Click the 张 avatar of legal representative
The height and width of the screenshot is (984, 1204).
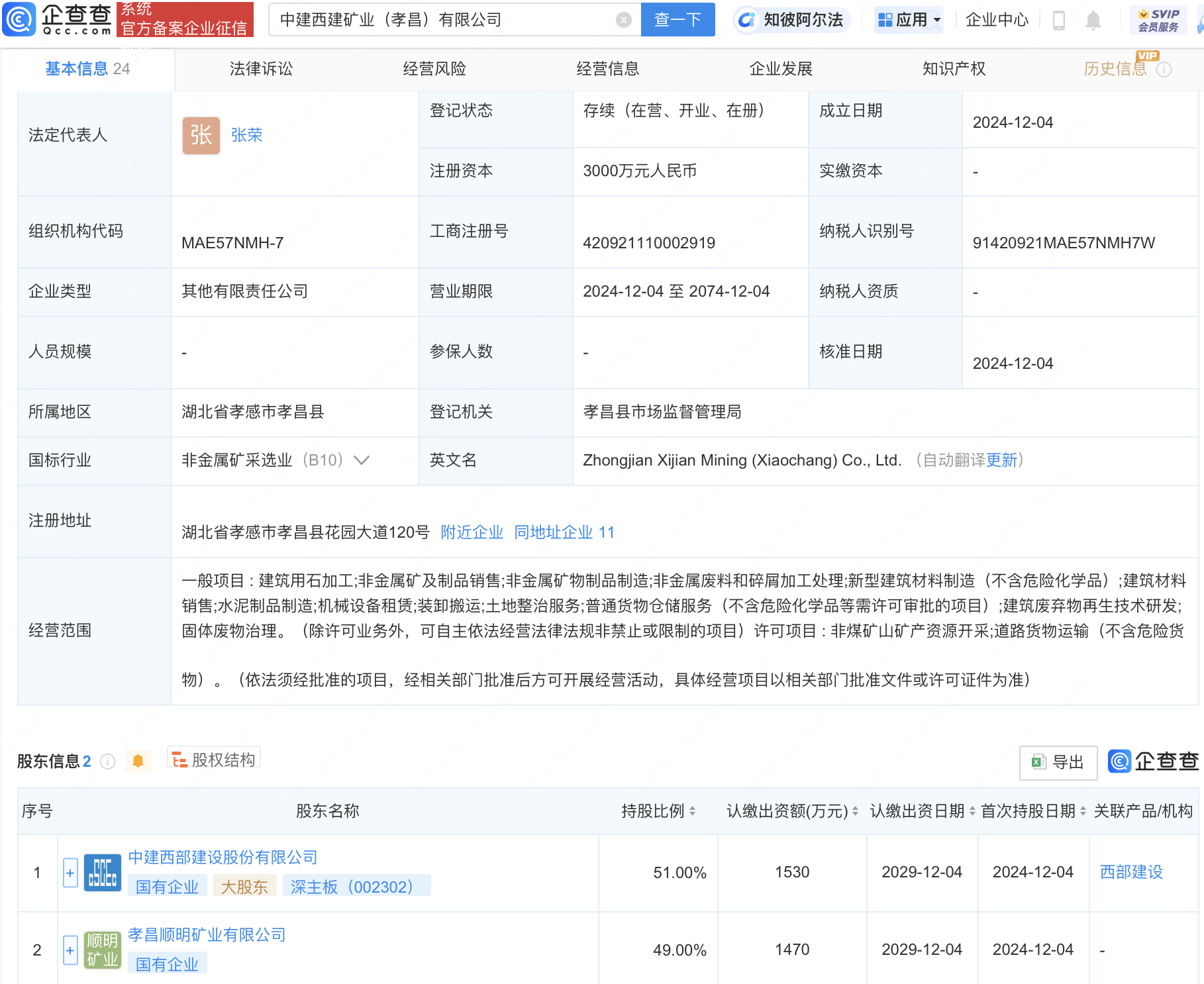pyautogui.click(x=201, y=136)
